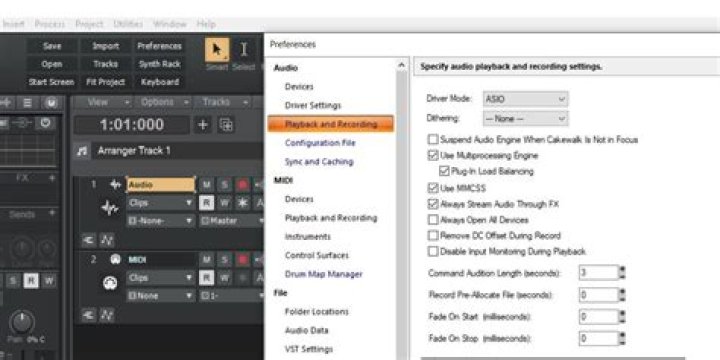This screenshot has width=720, height=360.
Task: Click the MIDI track take lanes icon
Action: click(88, 315)
